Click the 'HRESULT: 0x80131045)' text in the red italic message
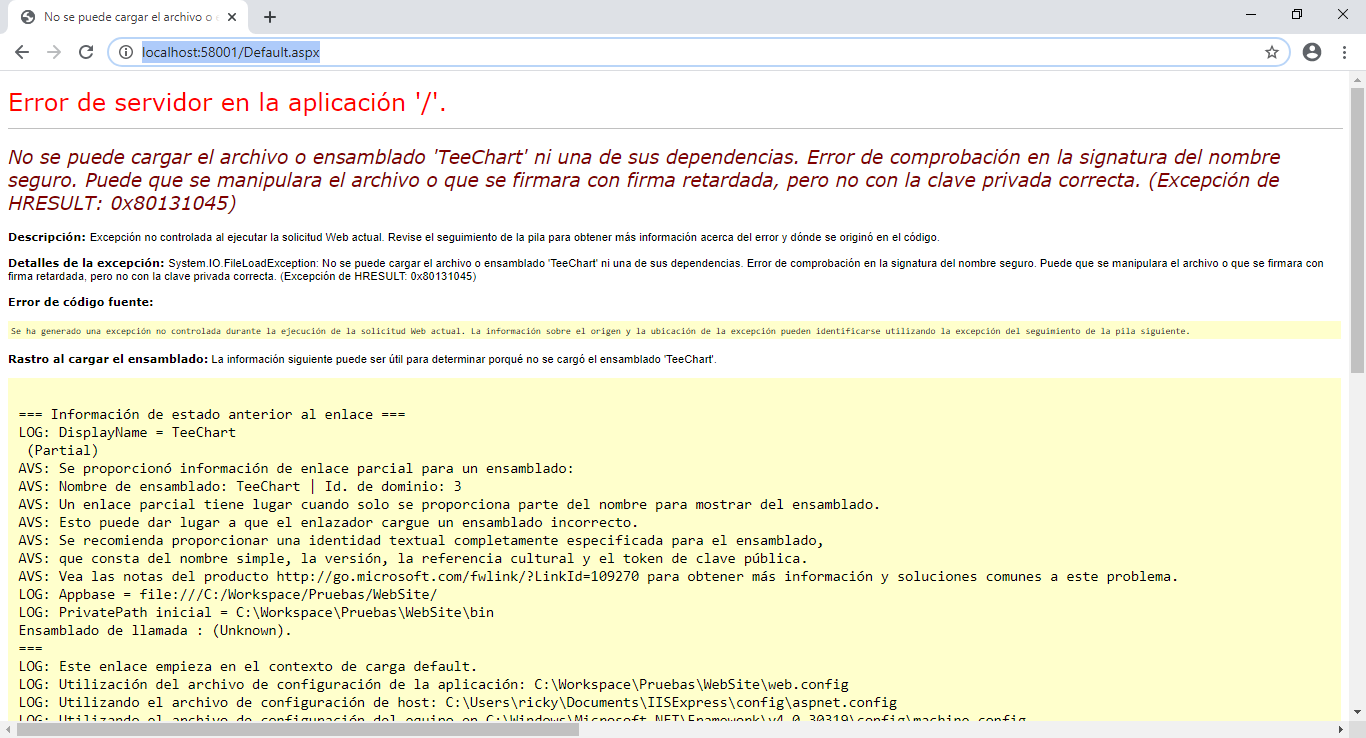 tap(122, 203)
